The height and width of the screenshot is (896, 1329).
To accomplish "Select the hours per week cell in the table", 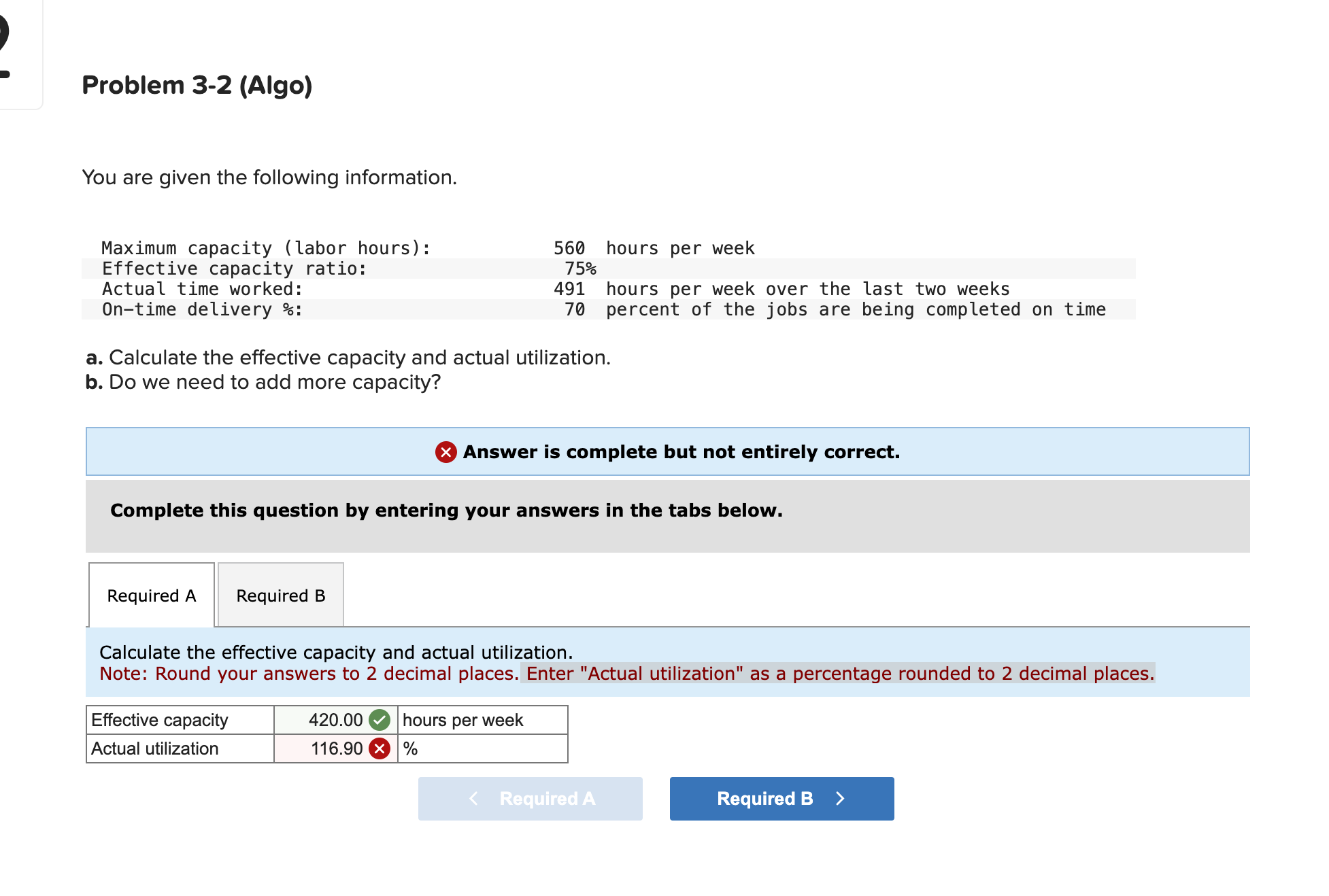I will (462, 720).
